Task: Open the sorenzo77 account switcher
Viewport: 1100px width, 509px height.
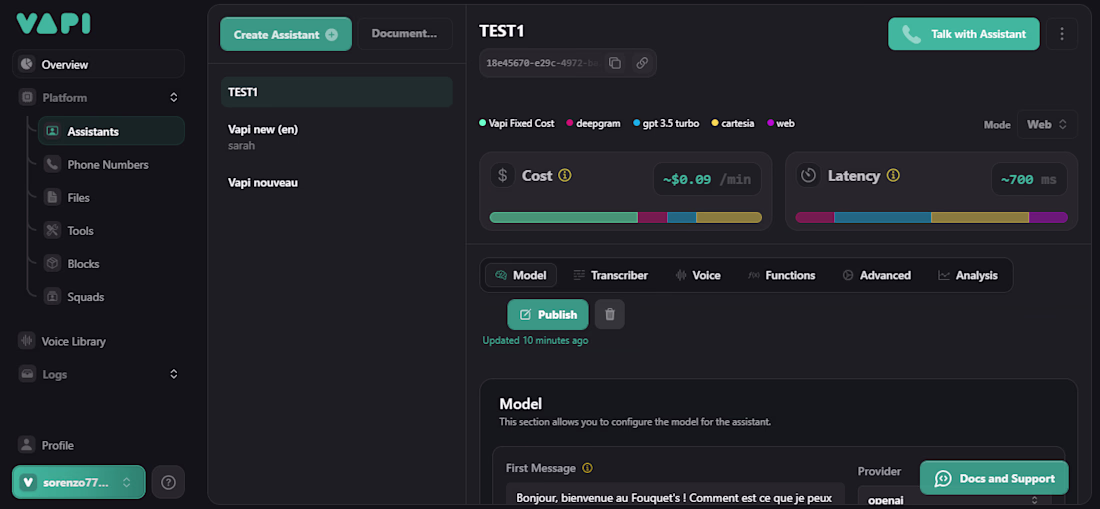Action: [x=79, y=482]
